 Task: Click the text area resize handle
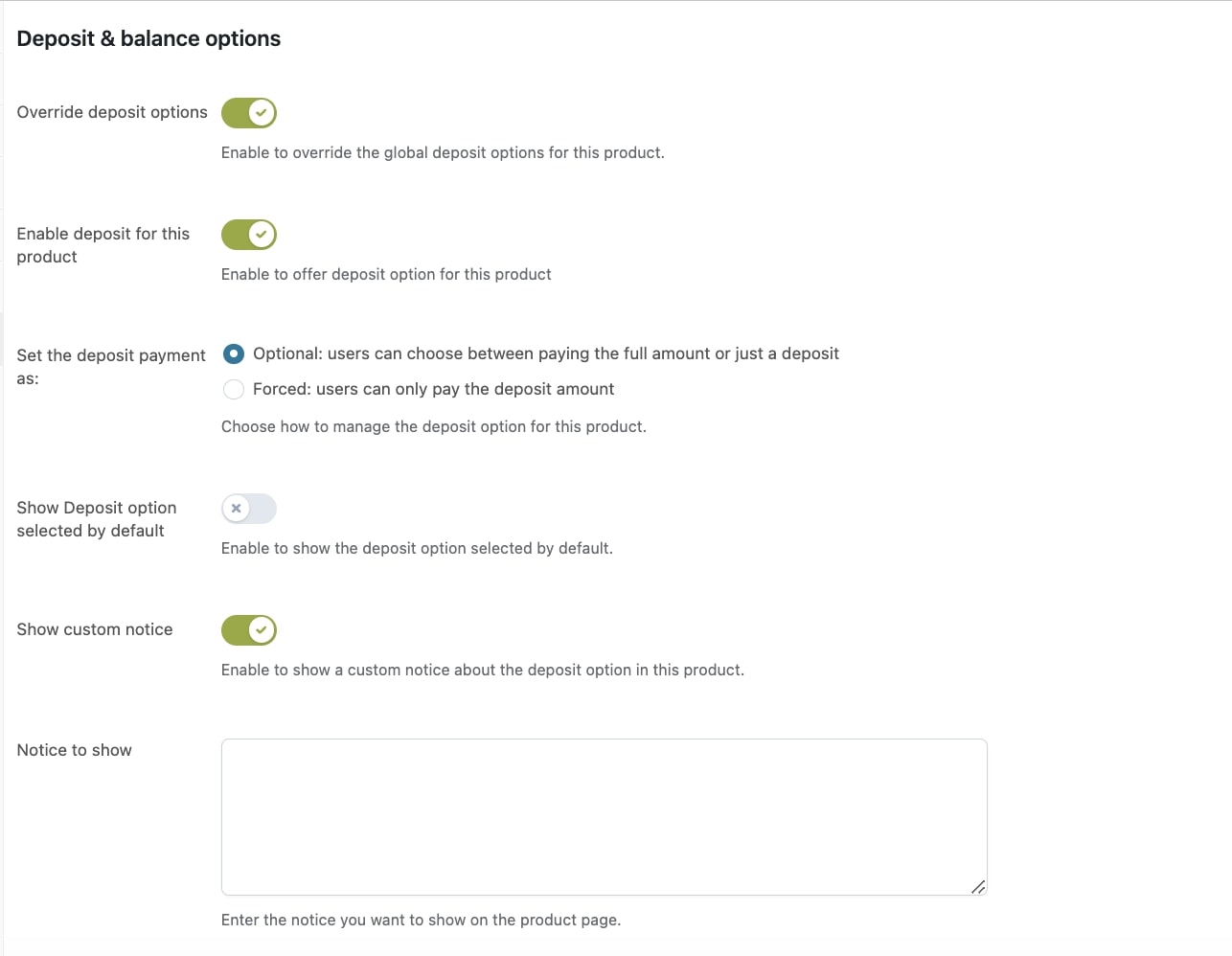(x=978, y=887)
